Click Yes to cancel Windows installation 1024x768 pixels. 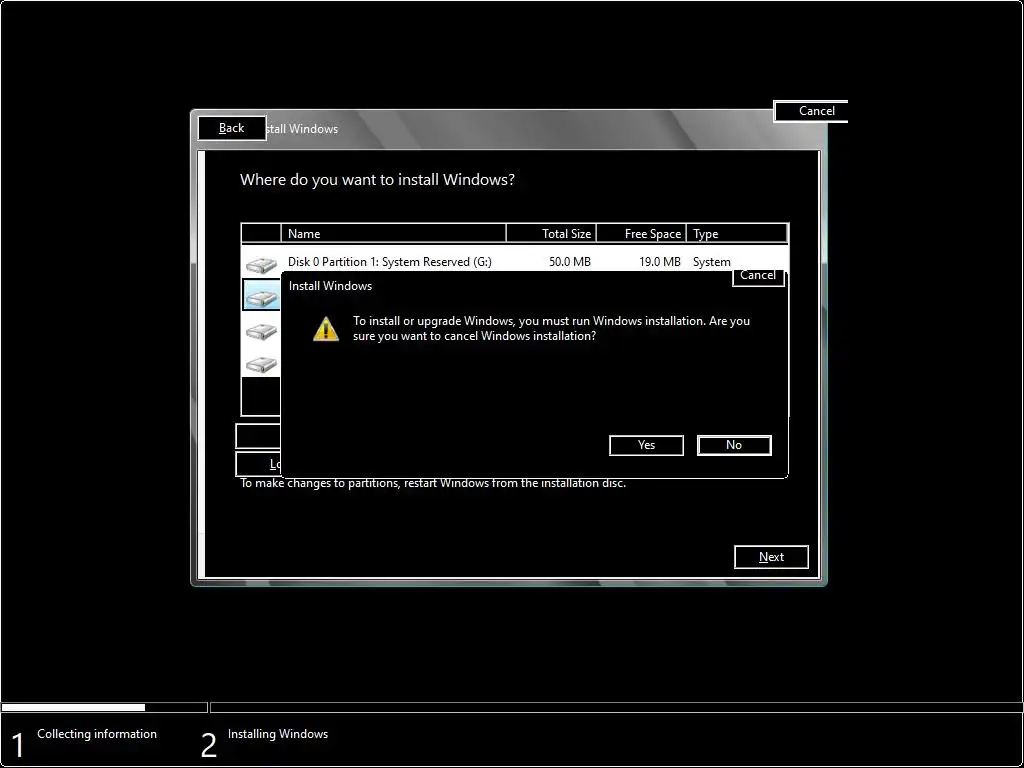(x=646, y=445)
